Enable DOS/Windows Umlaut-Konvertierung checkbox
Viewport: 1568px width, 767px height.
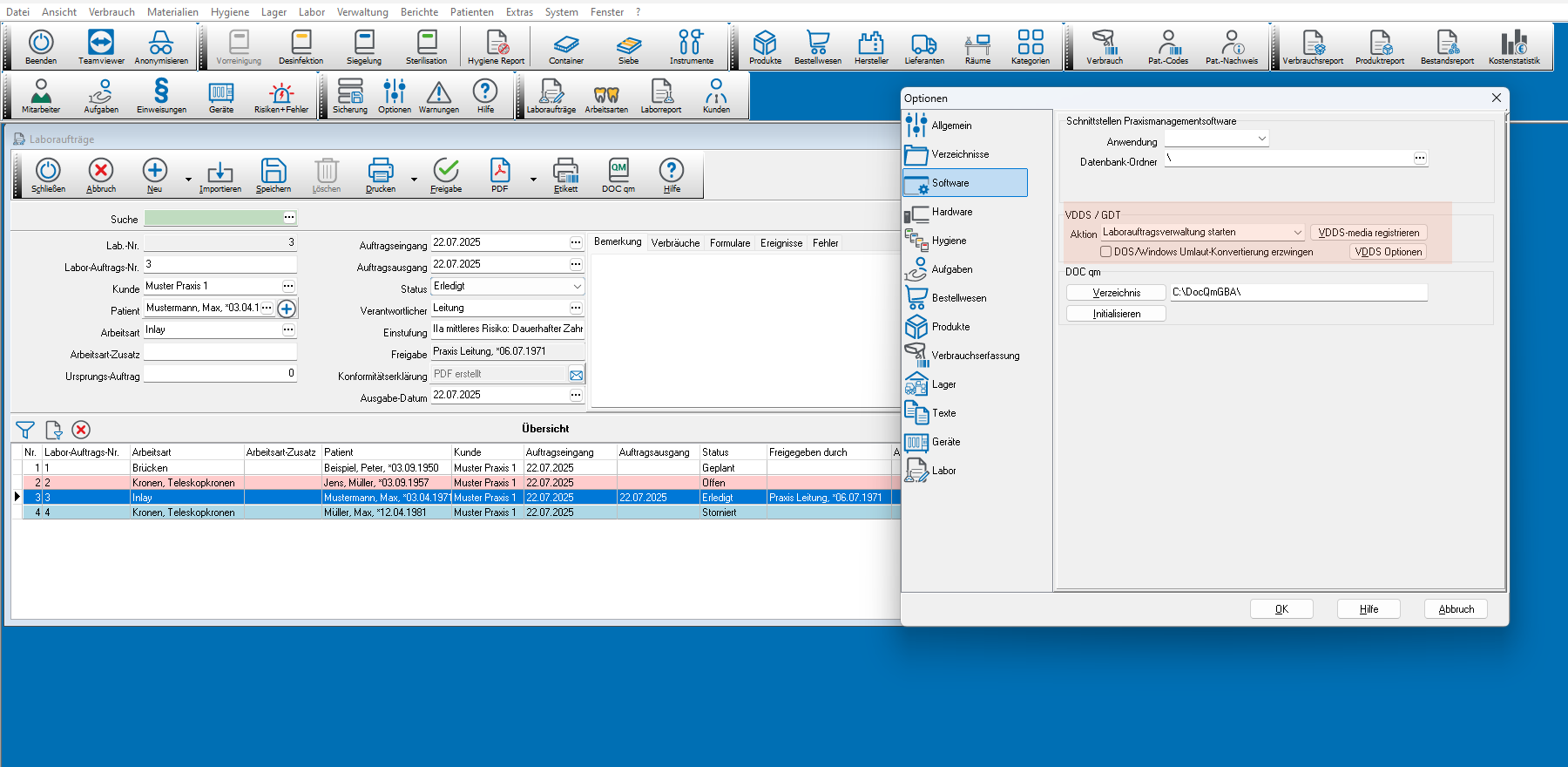(1105, 252)
